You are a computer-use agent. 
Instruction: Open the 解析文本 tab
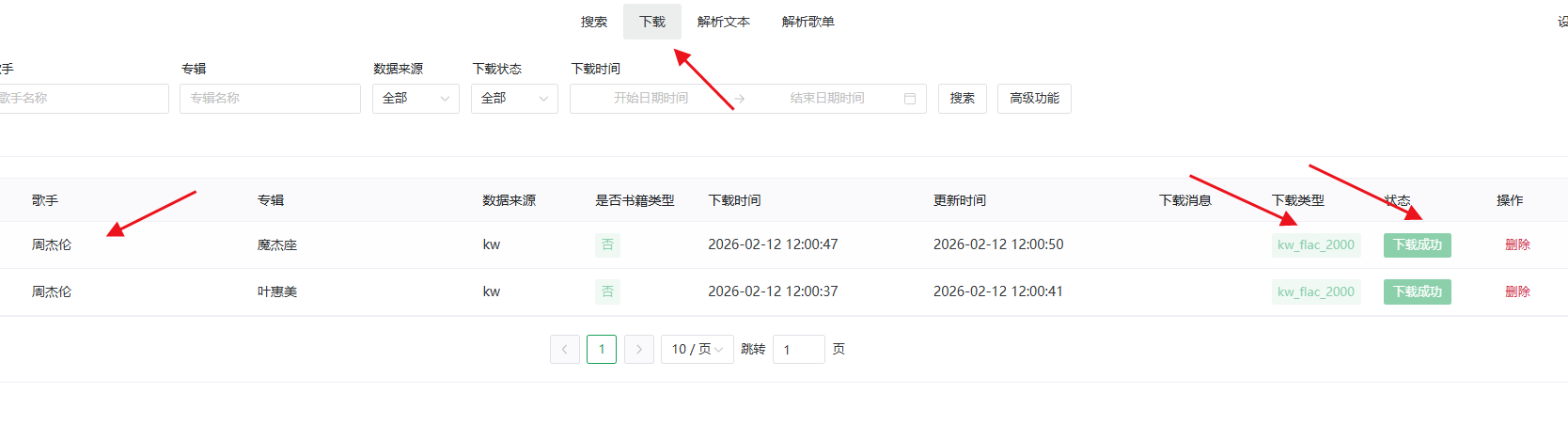pos(723,22)
